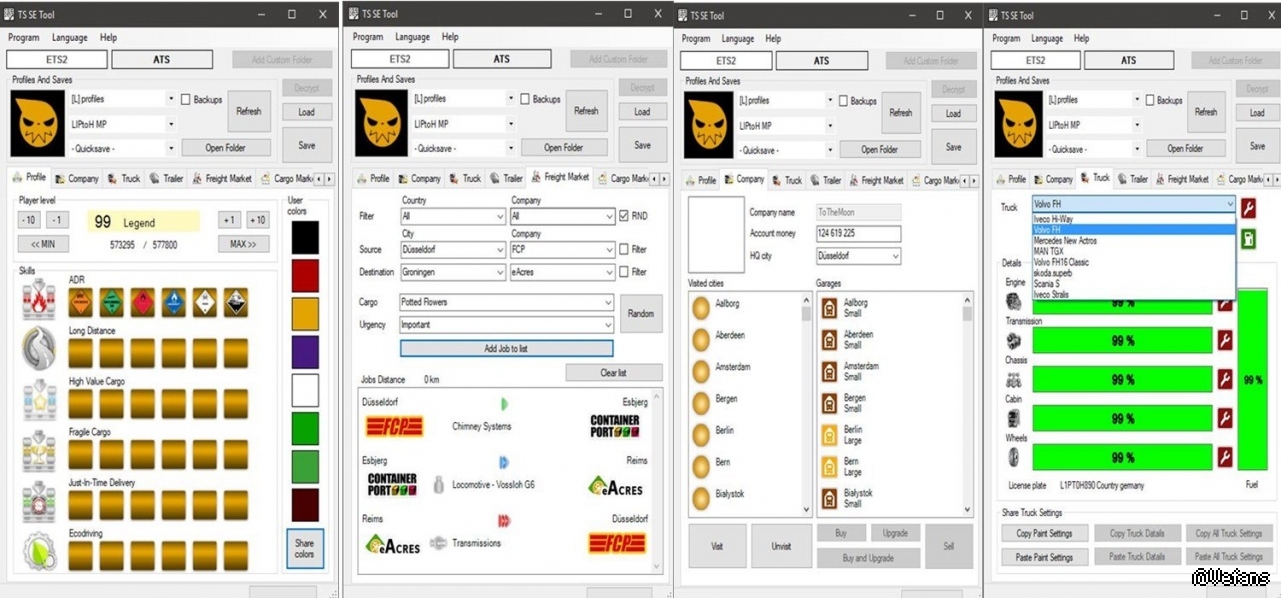Open Destination company eAcres dropdown
This screenshot has width=1281, height=598.
click(562, 272)
